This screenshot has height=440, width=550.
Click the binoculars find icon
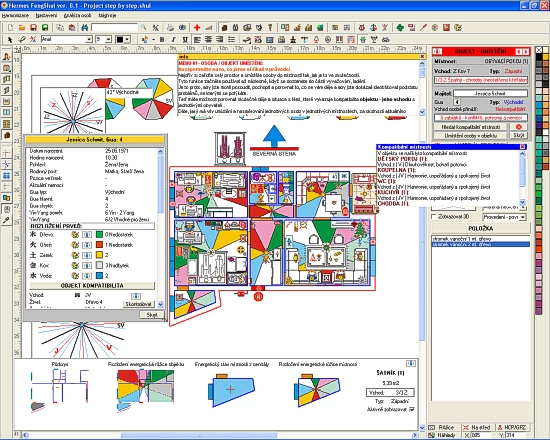coord(85,27)
